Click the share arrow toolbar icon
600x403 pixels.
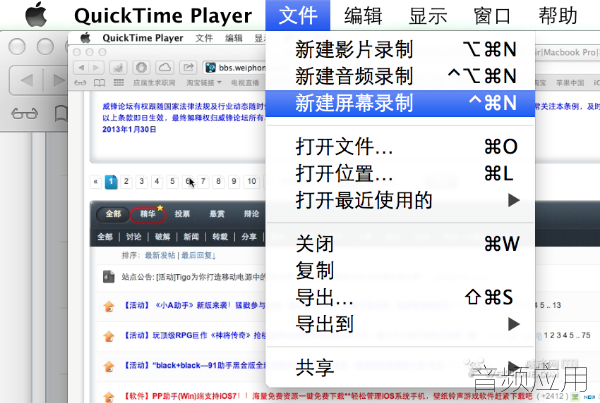pyautogui.click(x=188, y=68)
